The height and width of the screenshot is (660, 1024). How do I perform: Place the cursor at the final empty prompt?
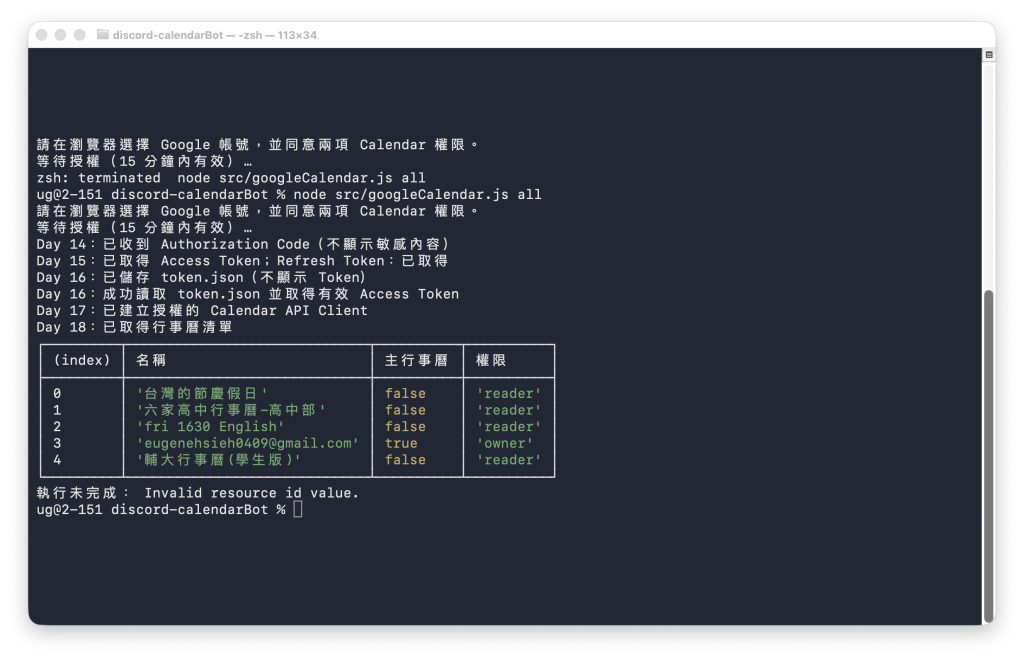[298, 509]
